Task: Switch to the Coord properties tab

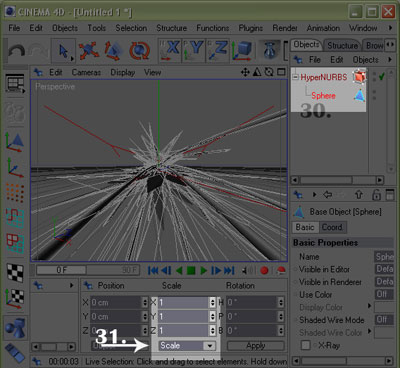Action: [x=332, y=227]
